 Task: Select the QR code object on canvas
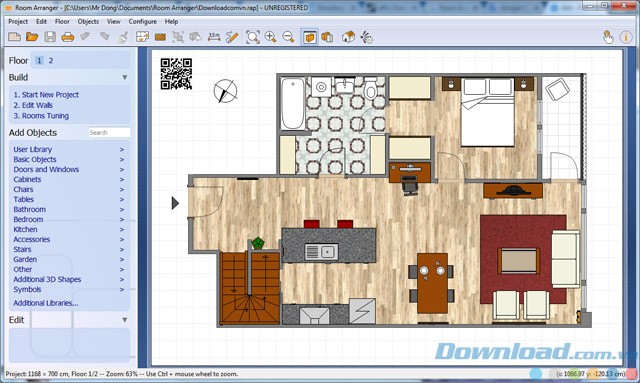click(176, 74)
